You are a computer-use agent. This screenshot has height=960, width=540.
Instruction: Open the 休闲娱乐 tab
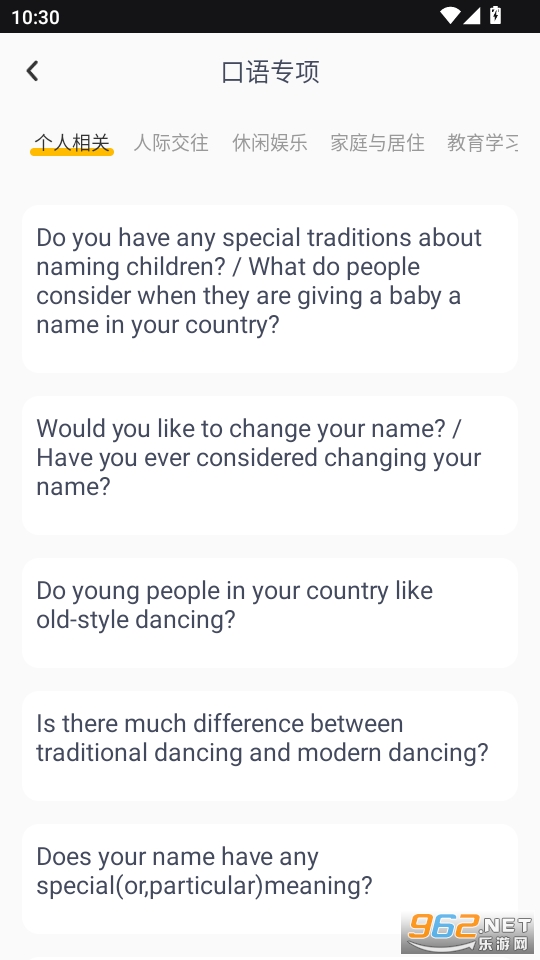(269, 143)
